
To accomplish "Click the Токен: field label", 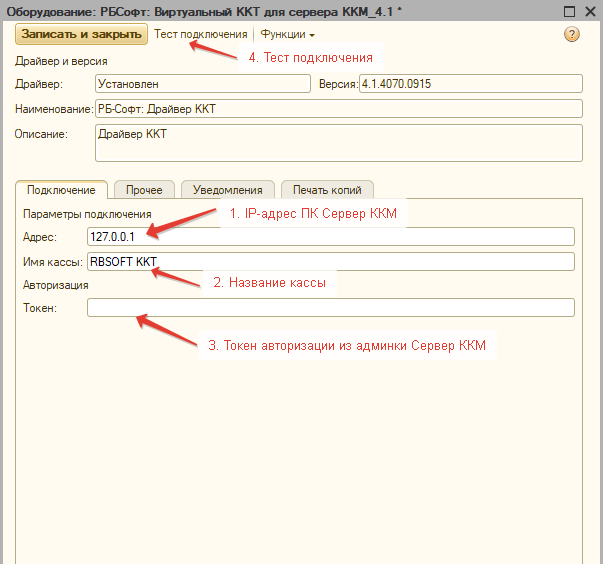I will click(x=40, y=308).
